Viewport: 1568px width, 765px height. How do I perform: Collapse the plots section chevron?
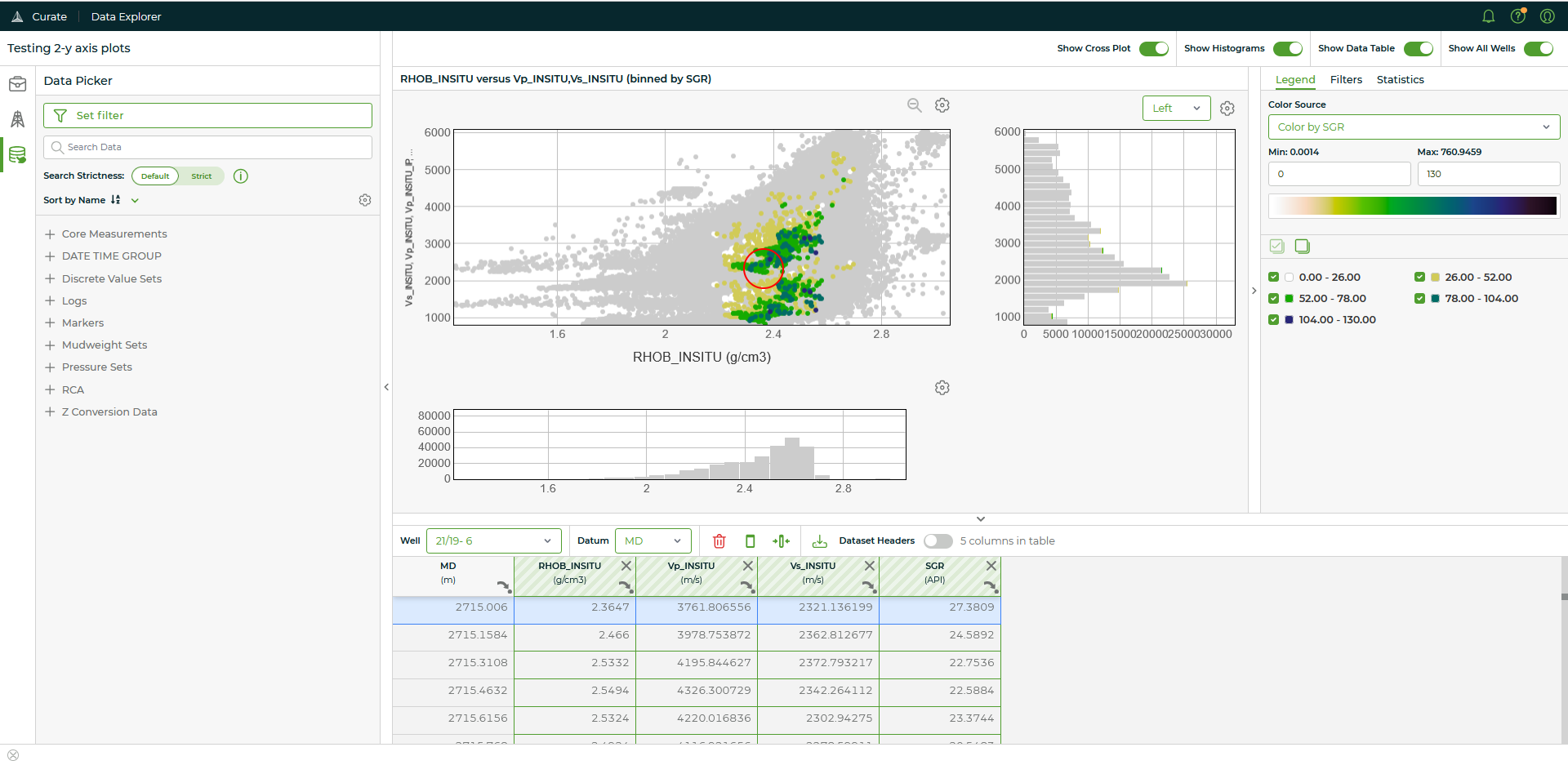(x=981, y=519)
